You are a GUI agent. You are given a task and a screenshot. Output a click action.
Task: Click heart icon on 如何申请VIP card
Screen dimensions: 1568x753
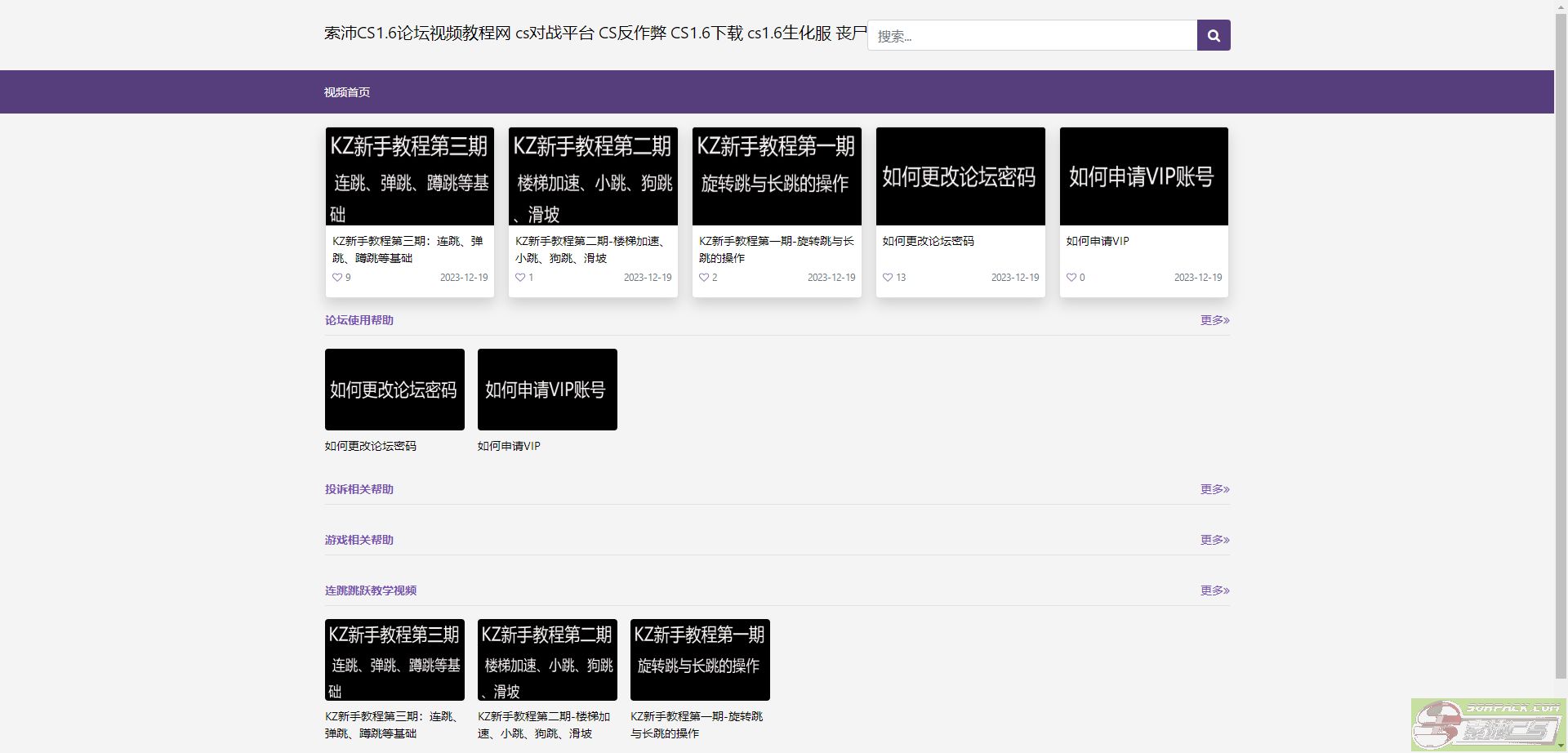1071,278
